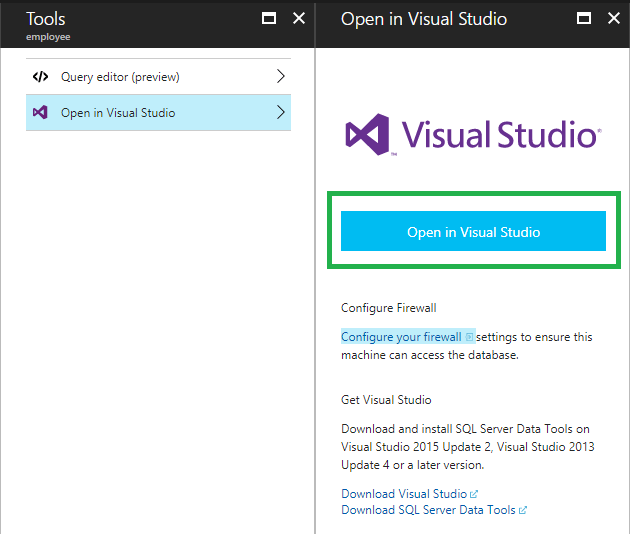Follow the Download SQL Server Data Tools link
630x534 pixels.
pos(428,510)
